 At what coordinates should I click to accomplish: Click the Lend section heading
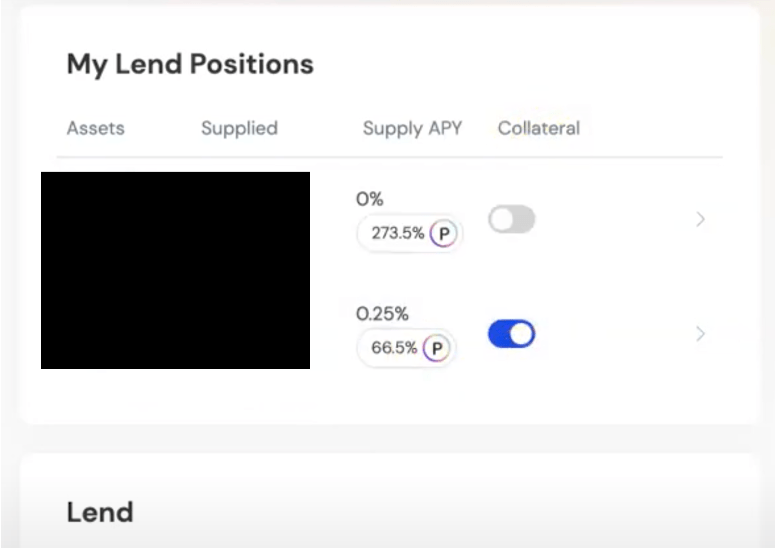point(100,513)
